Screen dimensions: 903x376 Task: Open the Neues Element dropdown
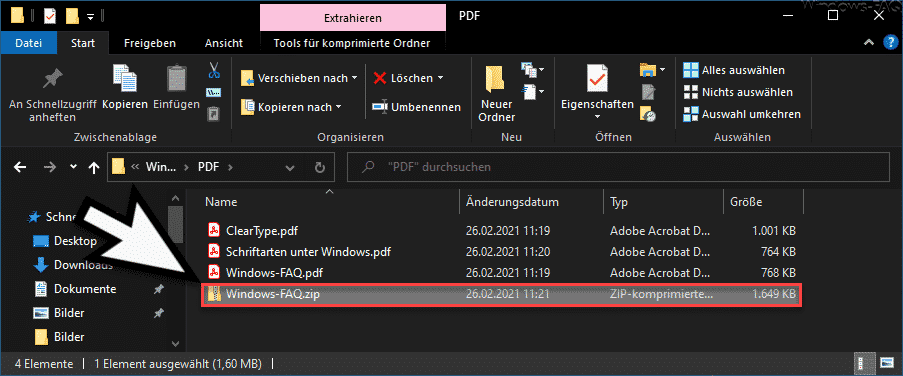533,70
